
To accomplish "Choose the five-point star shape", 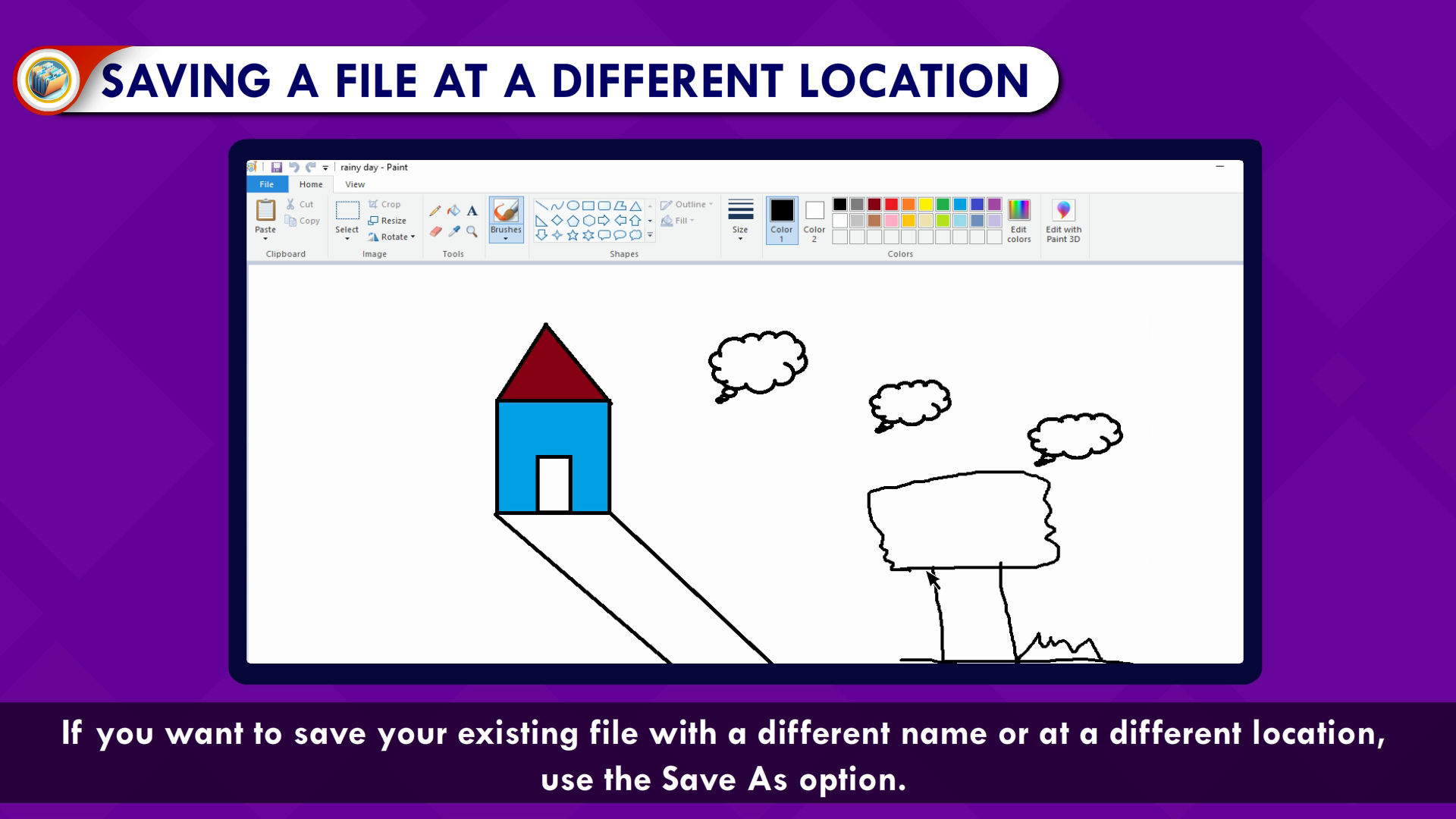I will coord(573,236).
